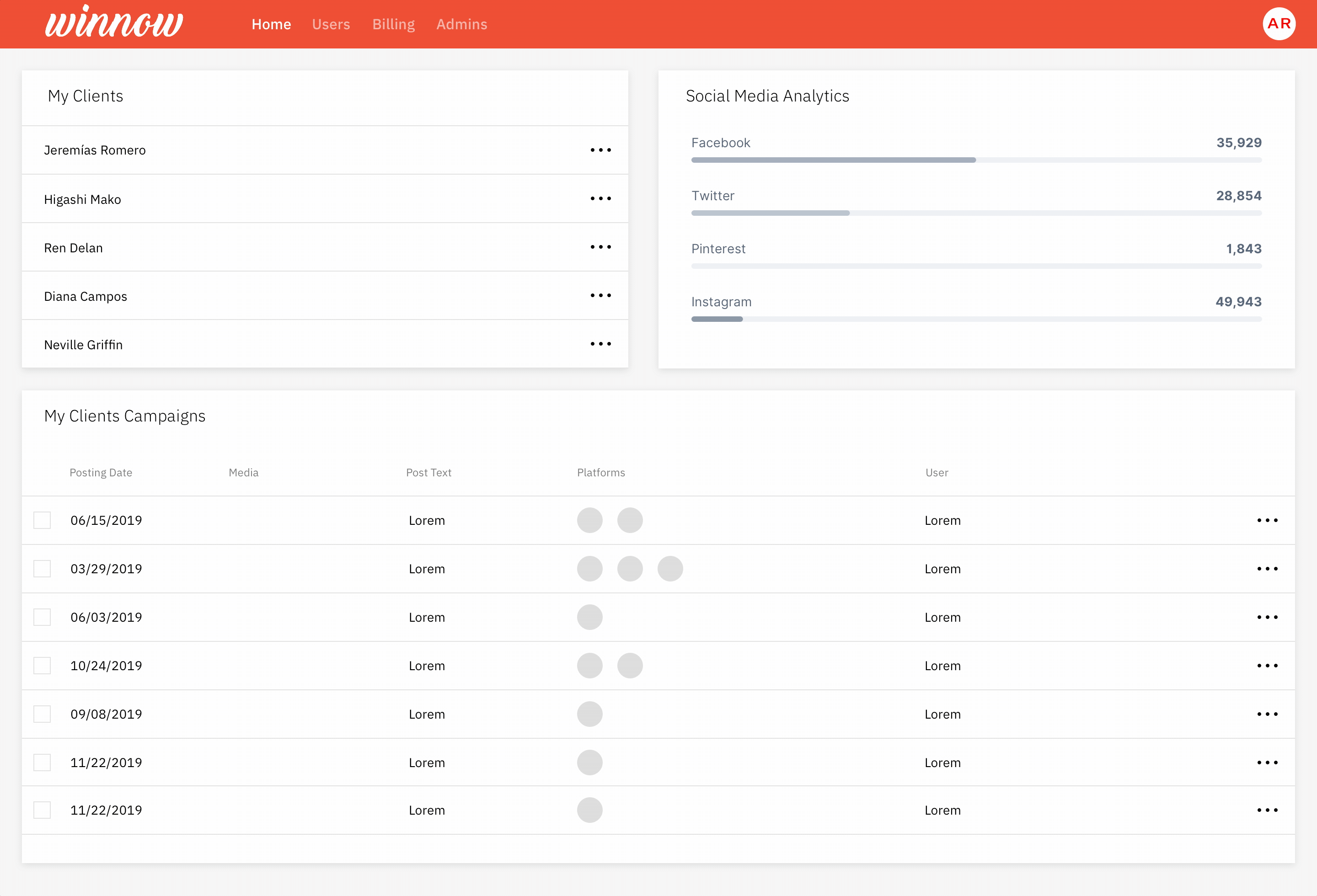Open more actions for Diana Campos

[600, 296]
